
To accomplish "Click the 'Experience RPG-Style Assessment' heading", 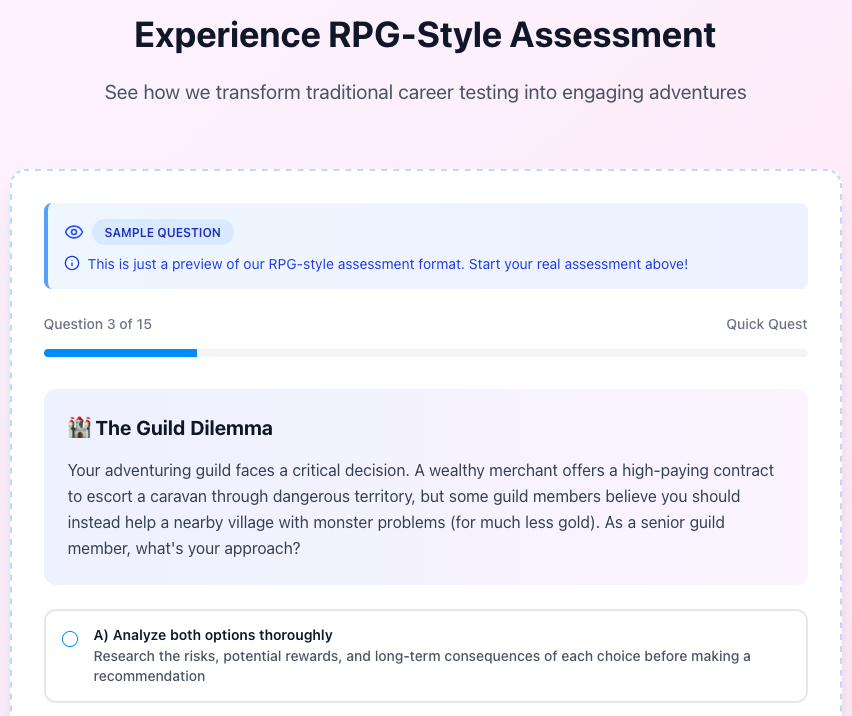I will (425, 35).
